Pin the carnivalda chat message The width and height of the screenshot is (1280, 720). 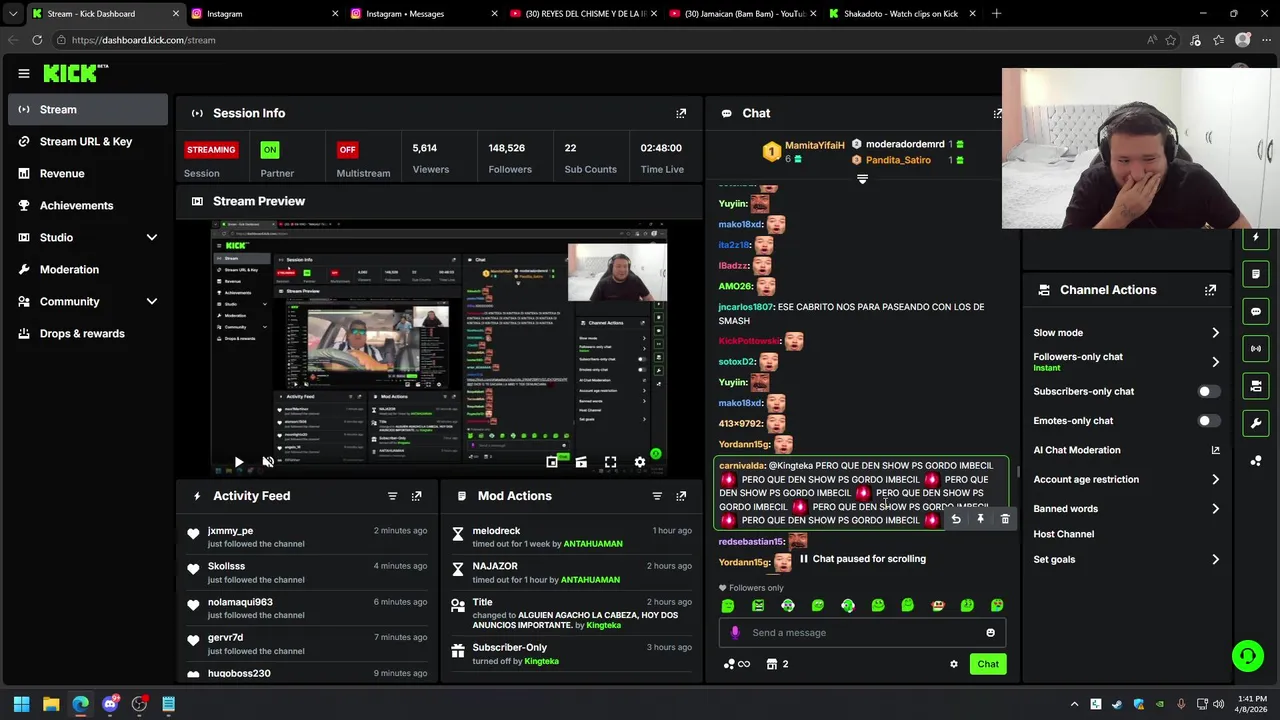[x=980, y=519]
